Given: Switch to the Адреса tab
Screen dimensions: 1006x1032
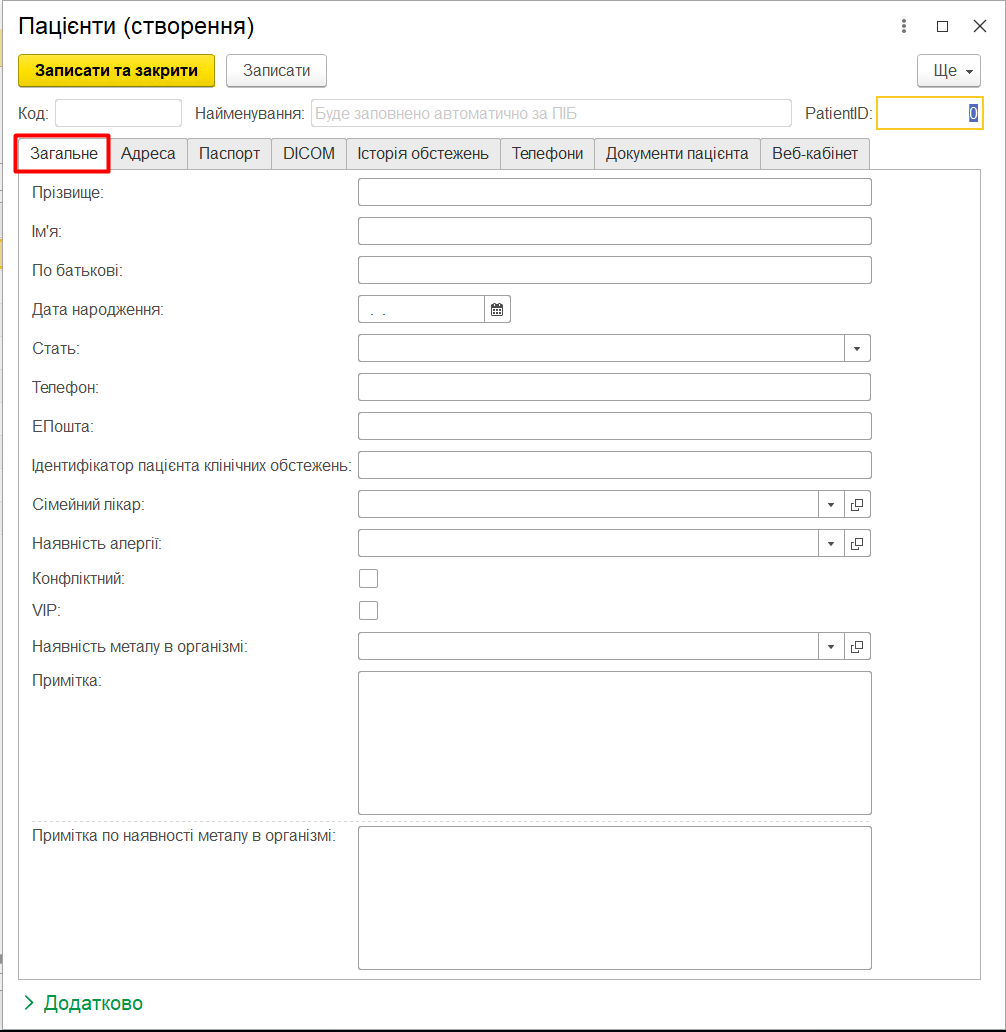Looking at the screenshot, I should click(148, 154).
